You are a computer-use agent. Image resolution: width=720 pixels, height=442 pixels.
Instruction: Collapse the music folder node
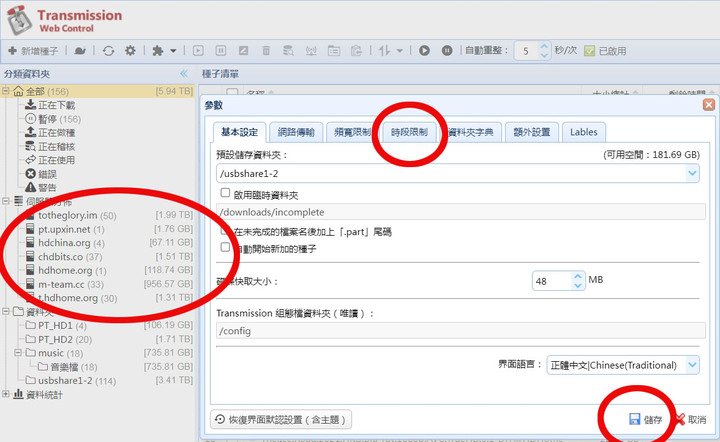tap(17, 352)
